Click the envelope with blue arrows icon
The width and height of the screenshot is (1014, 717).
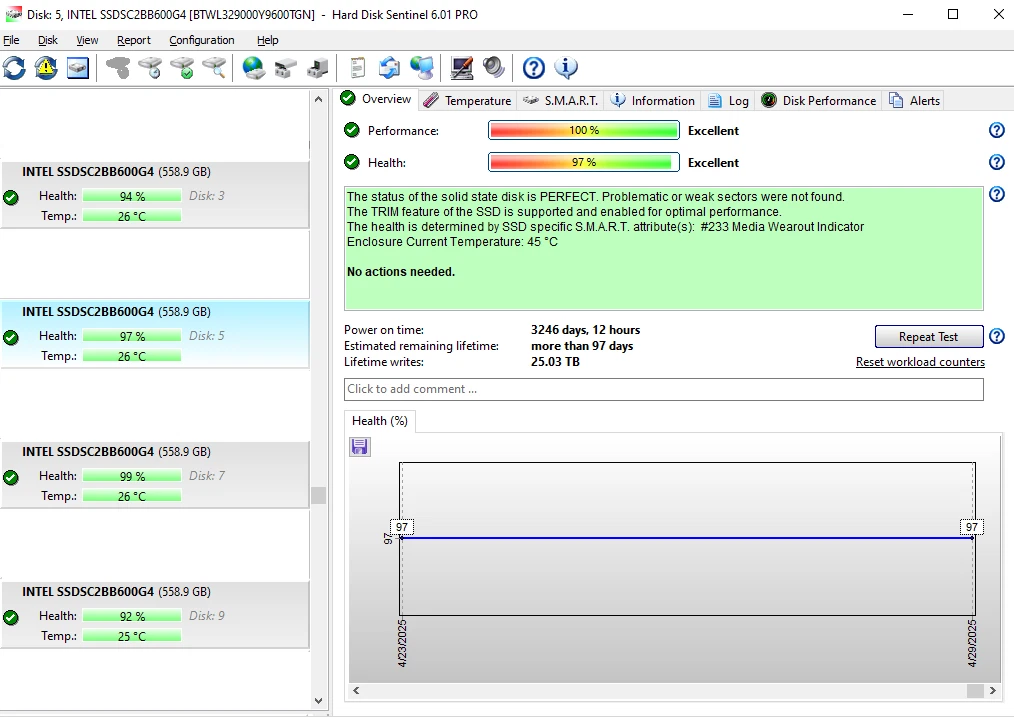pos(389,68)
